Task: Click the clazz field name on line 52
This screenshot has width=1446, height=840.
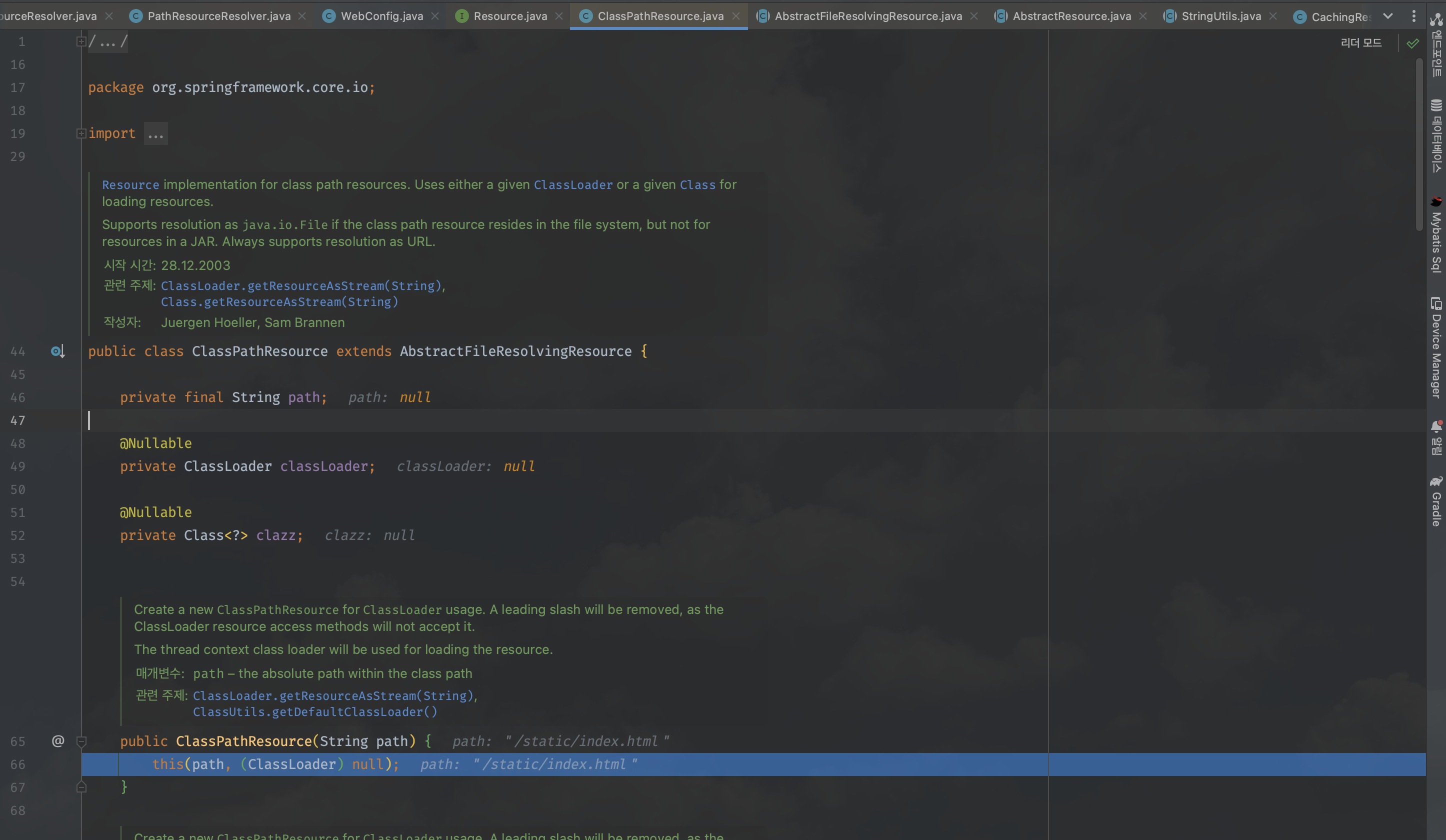Action: 275,535
